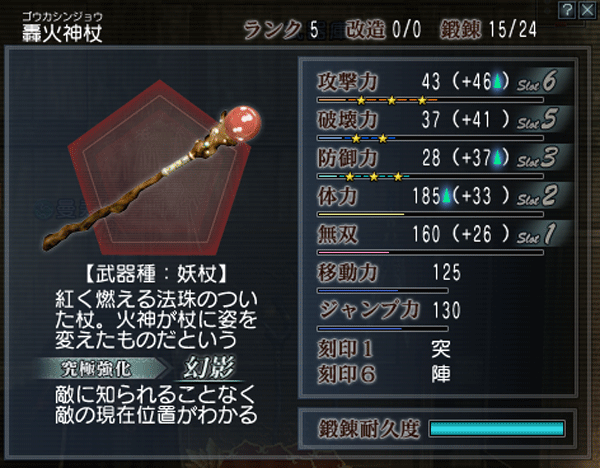Select the 幻影 enhancement name

209,368
